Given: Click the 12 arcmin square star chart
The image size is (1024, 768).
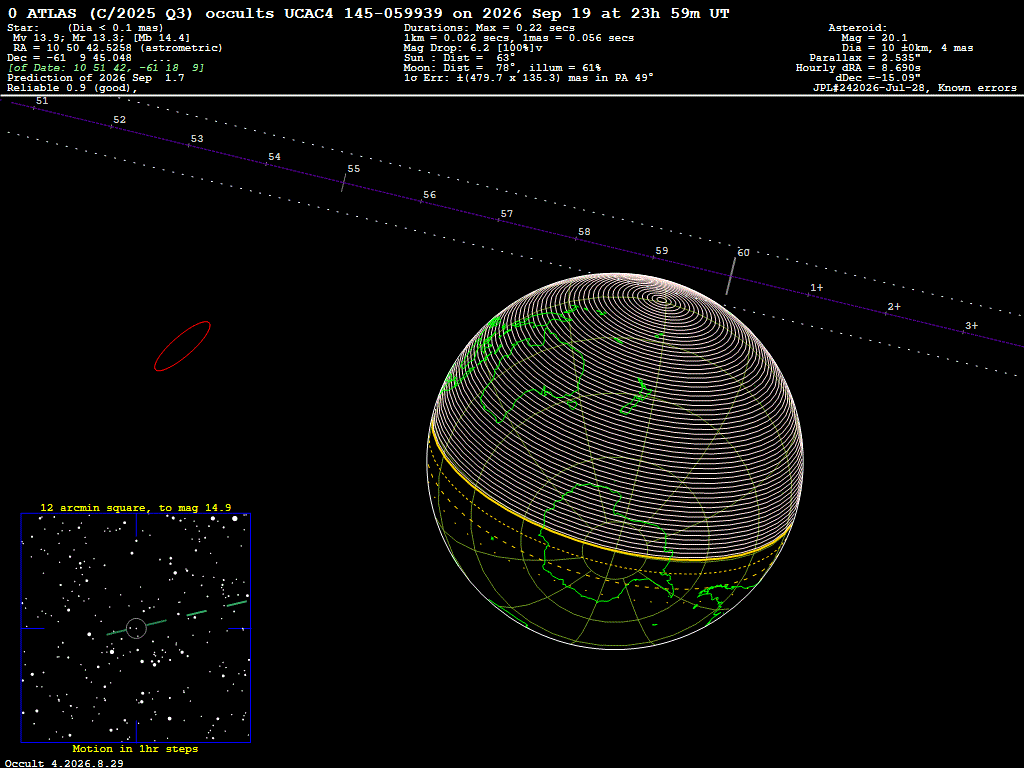Looking at the screenshot, I should 136,628.
